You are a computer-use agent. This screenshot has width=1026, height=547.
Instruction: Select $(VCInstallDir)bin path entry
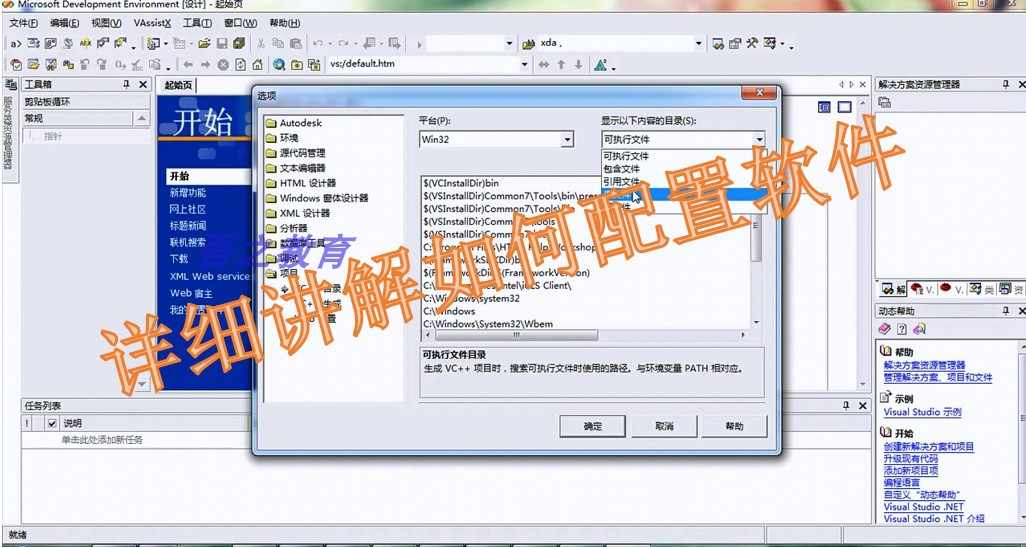coord(461,183)
